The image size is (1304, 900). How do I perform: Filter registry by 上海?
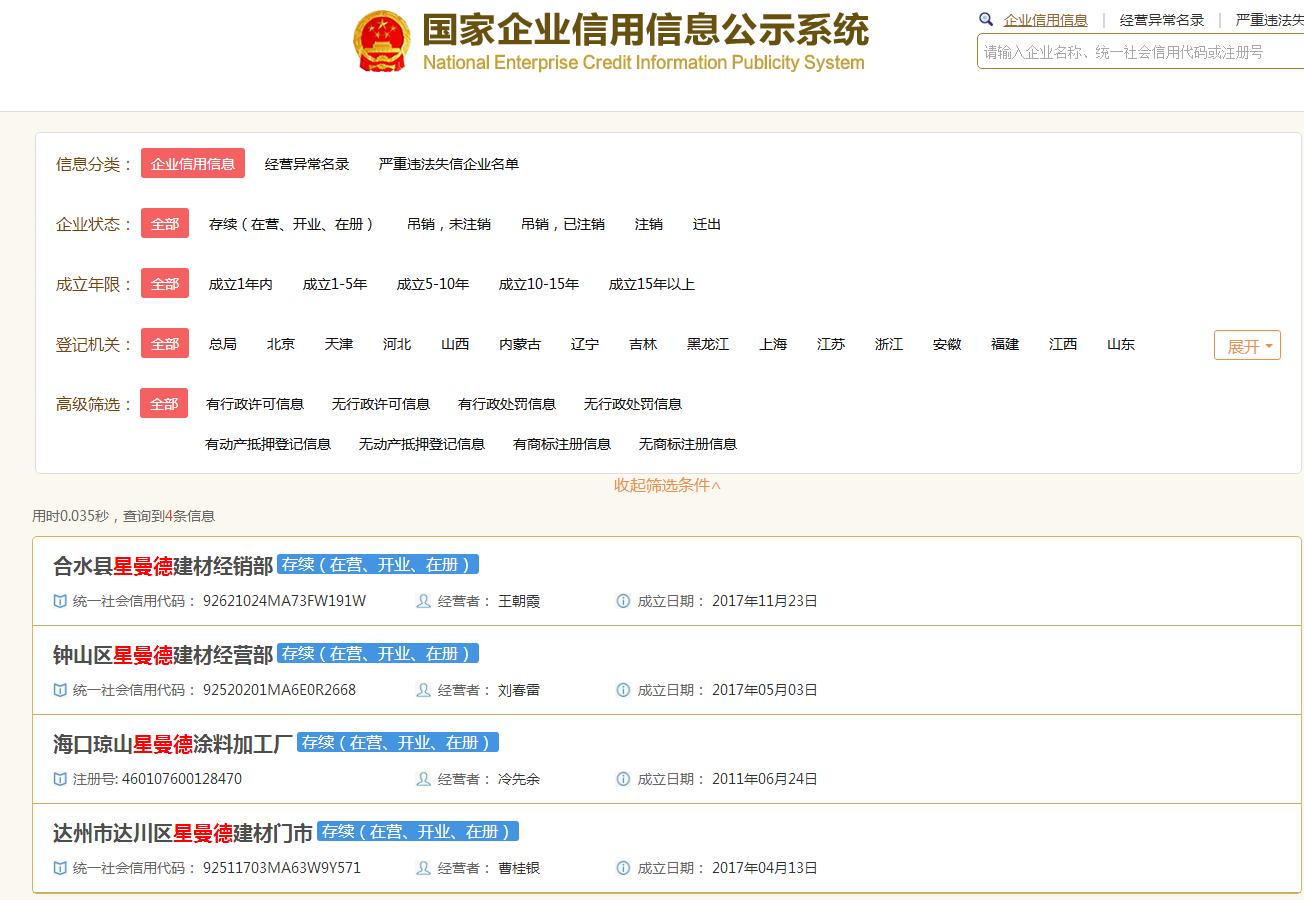click(x=773, y=344)
